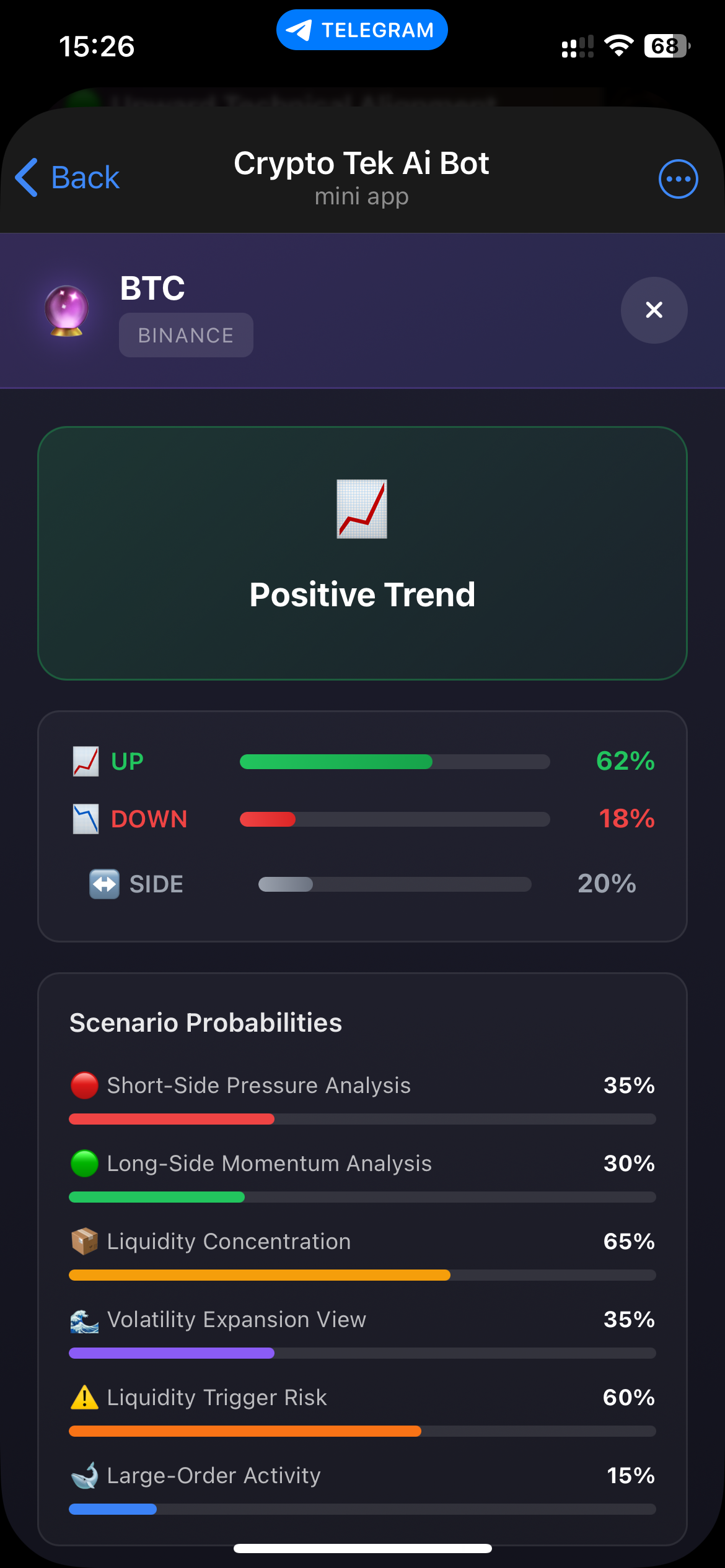The width and height of the screenshot is (725, 1568).
Task: Tap the left-right arrow icon beside SIDE
Action: pos(105,884)
